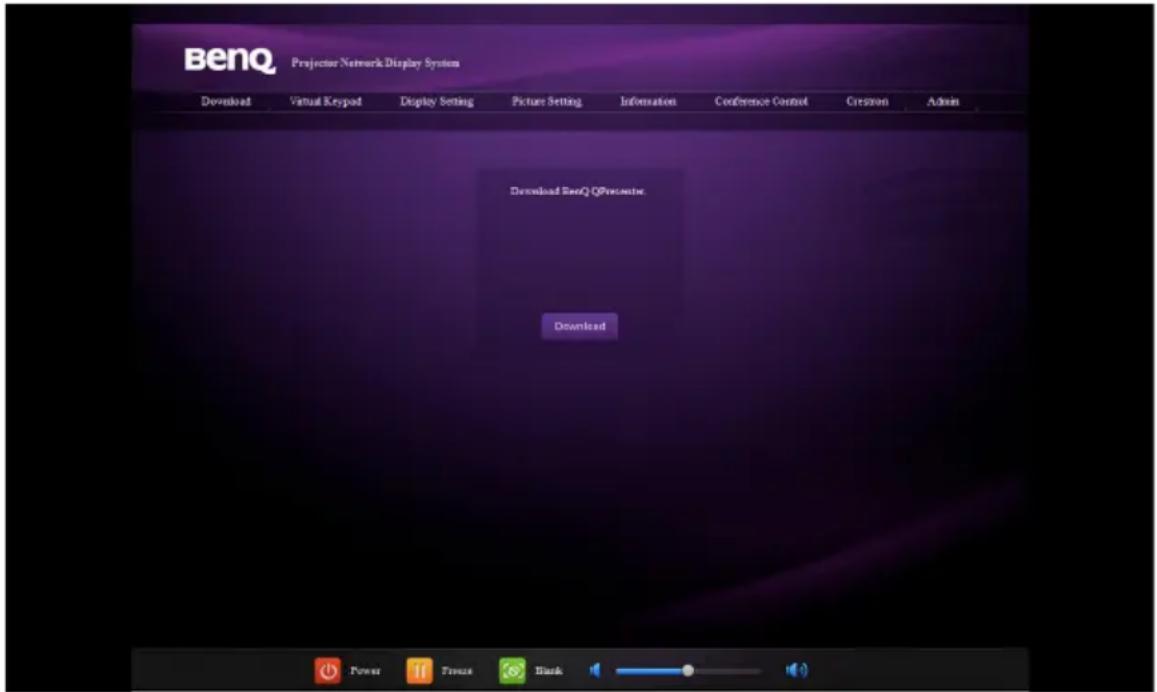Image resolution: width=1157 pixels, height=692 pixels.
Task: Click the orange Freeze icon
Action: pyautogui.click(x=419, y=671)
